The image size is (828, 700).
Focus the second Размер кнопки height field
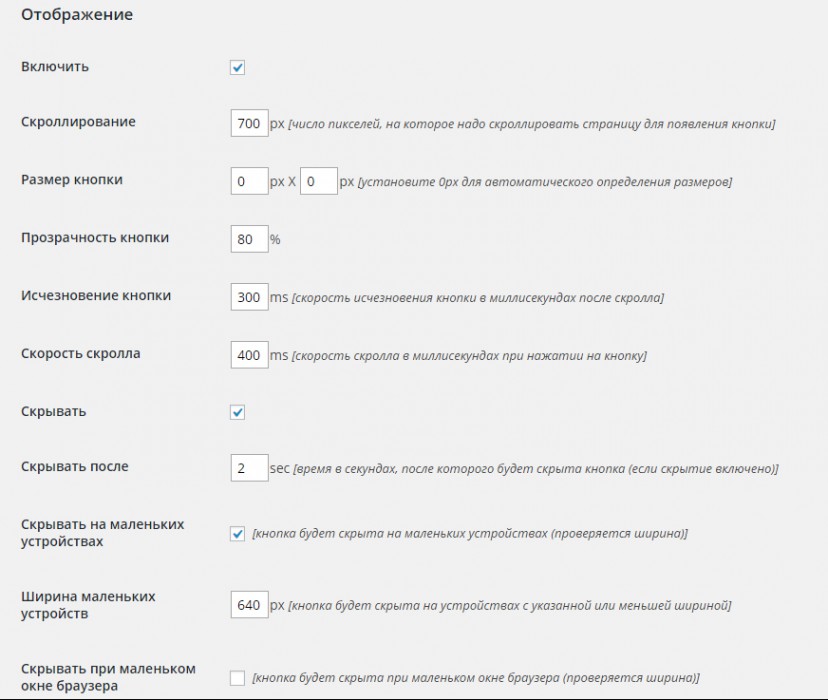pyautogui.click(x=318, y=181)
